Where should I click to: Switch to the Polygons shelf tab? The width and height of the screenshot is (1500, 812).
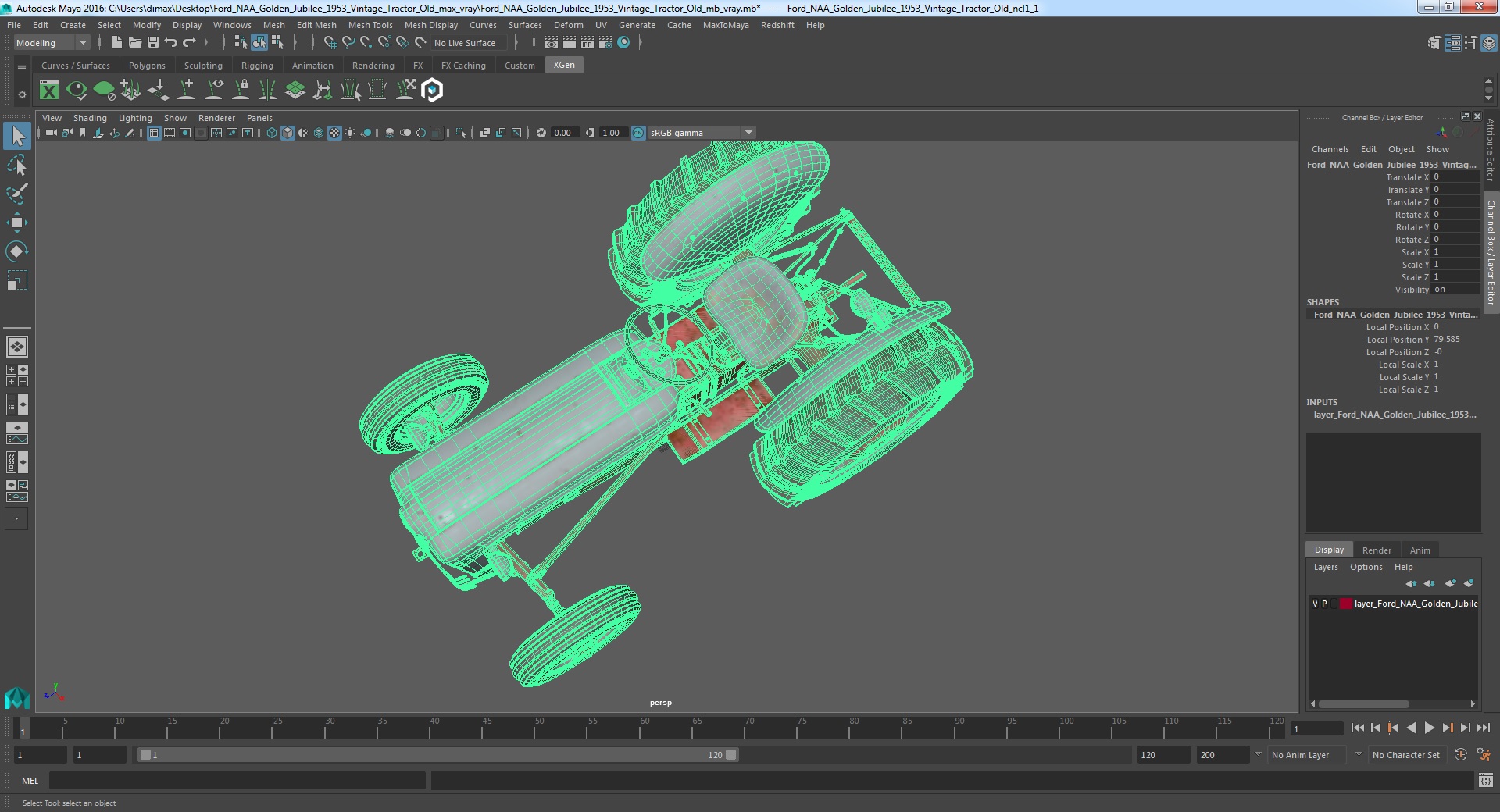point(147,66)
